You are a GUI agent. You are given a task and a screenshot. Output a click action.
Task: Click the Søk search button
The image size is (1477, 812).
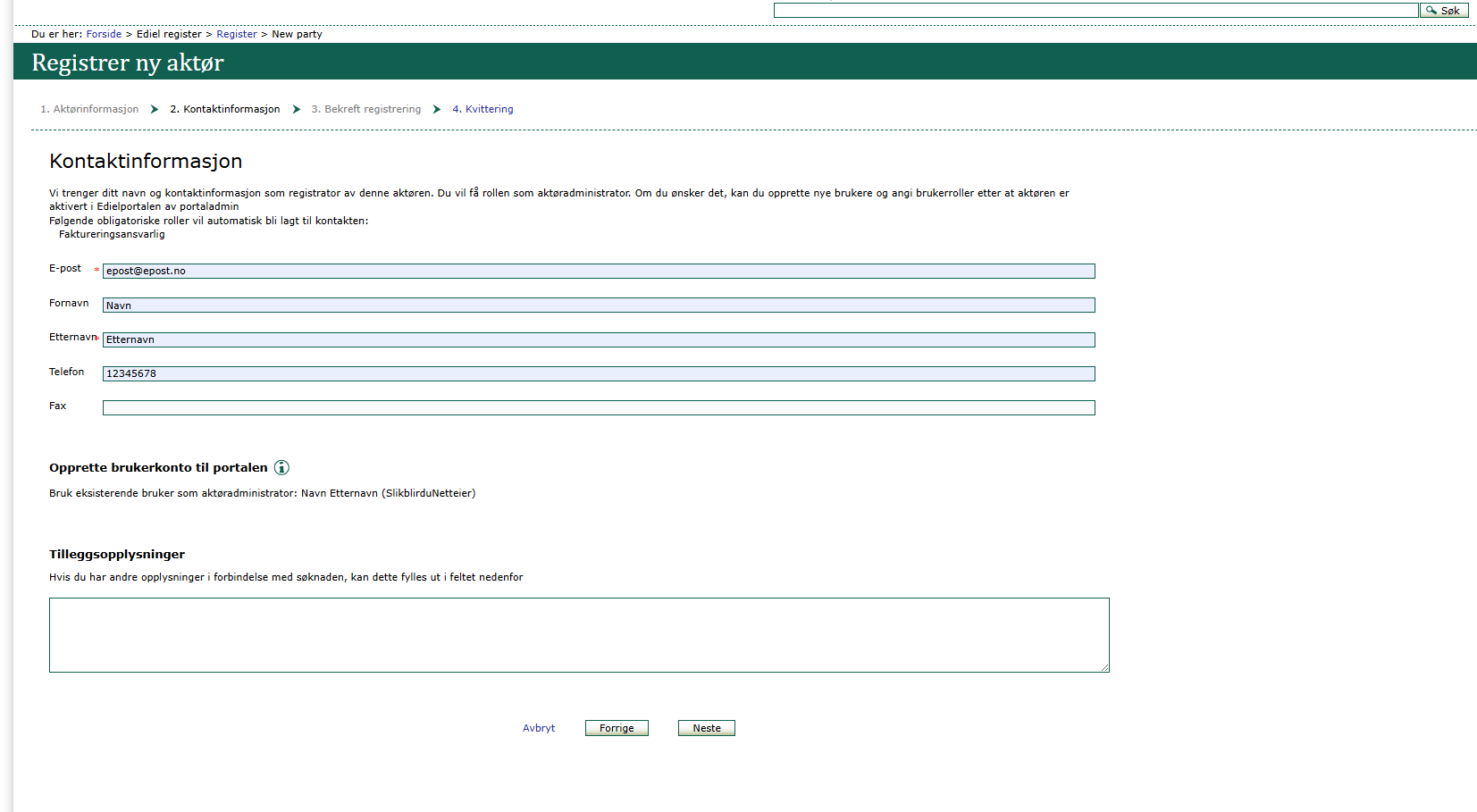click(1444, 10)
